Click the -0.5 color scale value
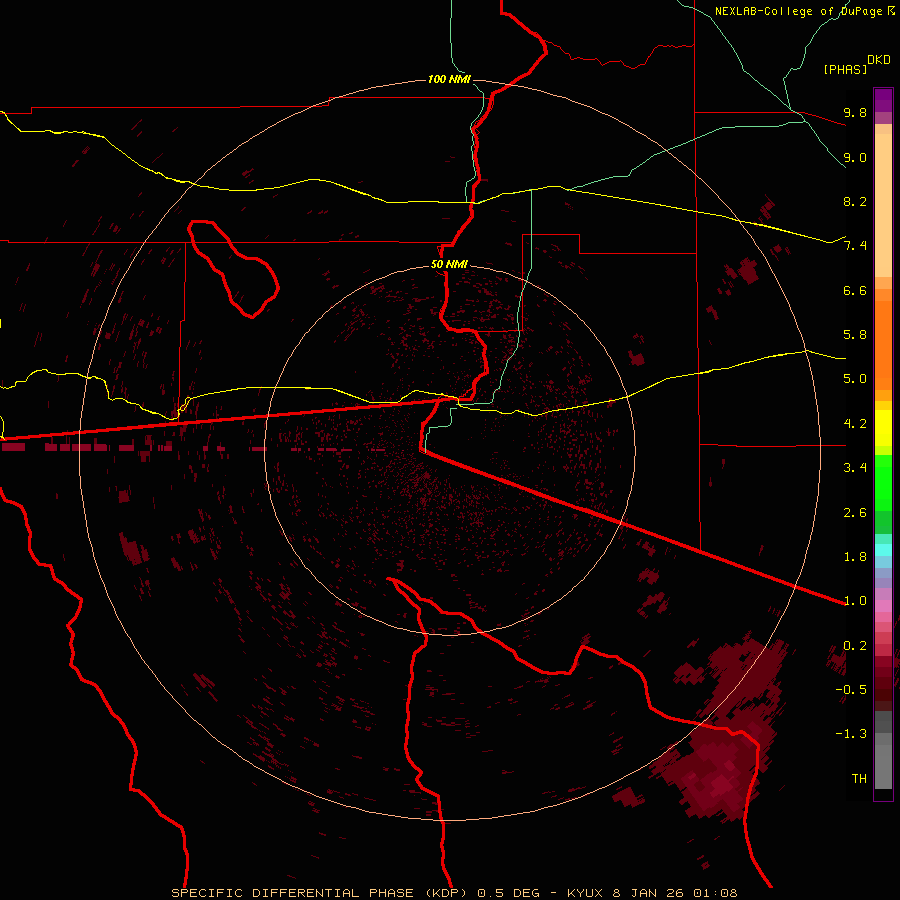The image size is (900, 900). coord(851,690)
